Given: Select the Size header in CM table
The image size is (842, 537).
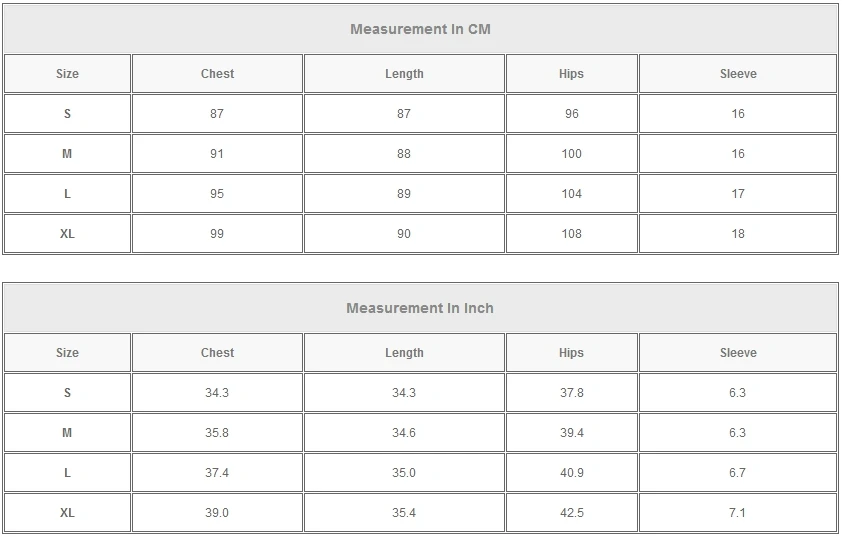Looking at the screenshot, I should (67, 74).
